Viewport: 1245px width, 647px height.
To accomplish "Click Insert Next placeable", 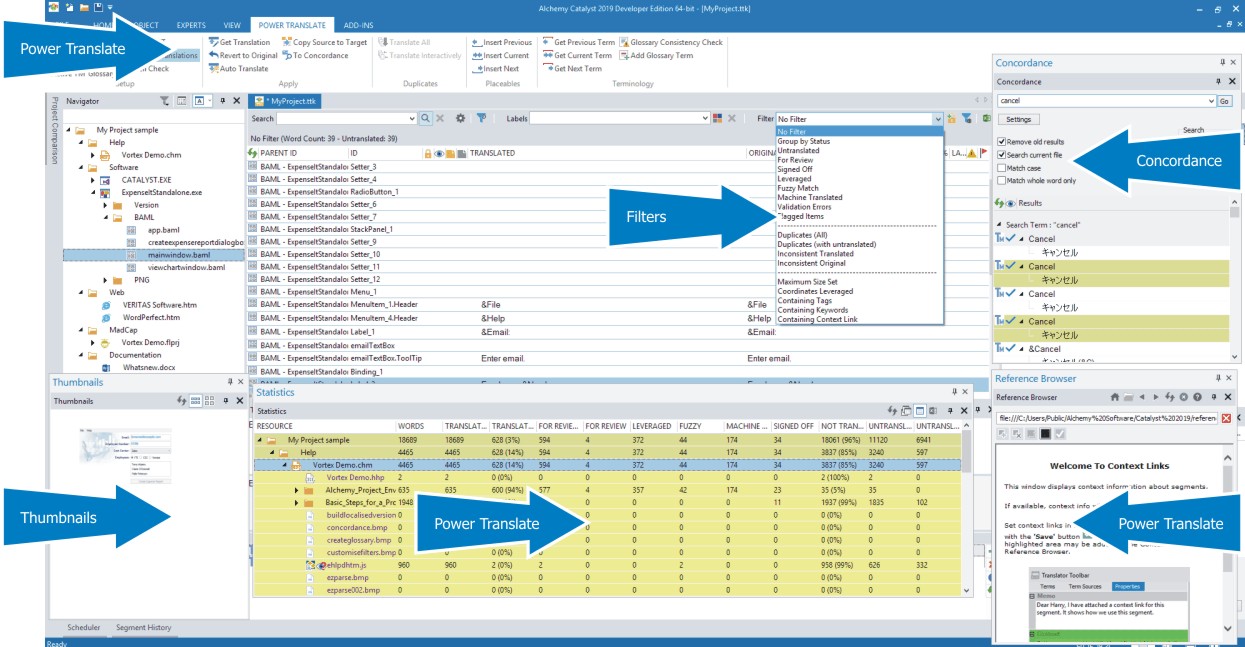I will [495, 68].
